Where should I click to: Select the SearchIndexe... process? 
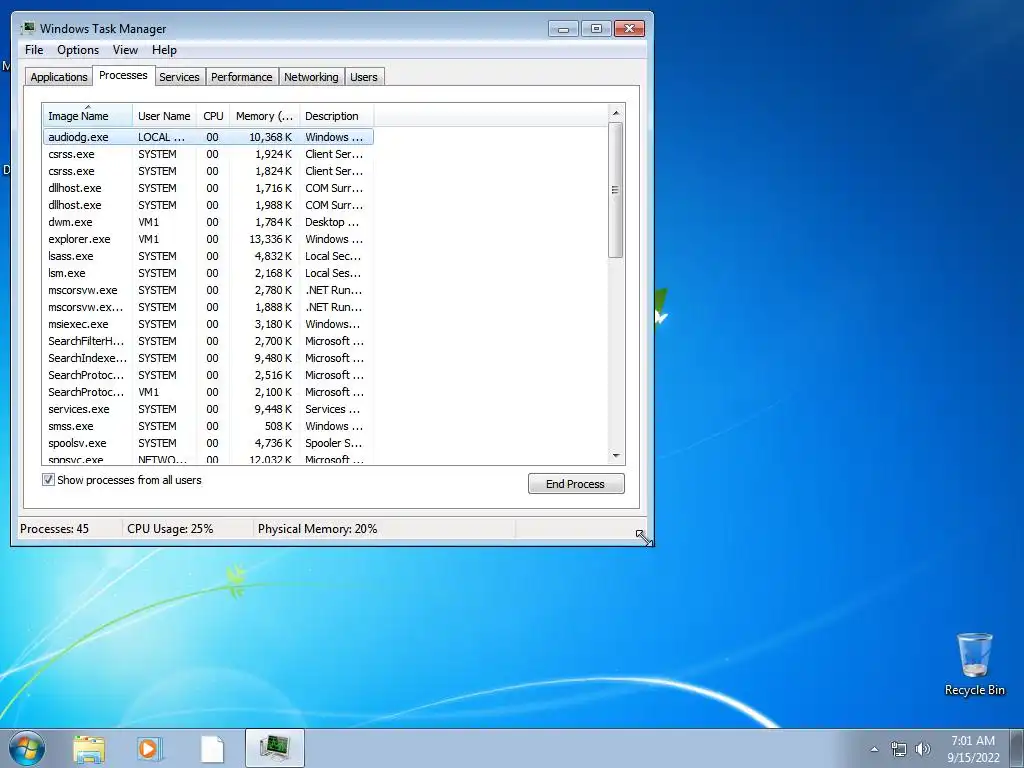click(x=208, y=358)
